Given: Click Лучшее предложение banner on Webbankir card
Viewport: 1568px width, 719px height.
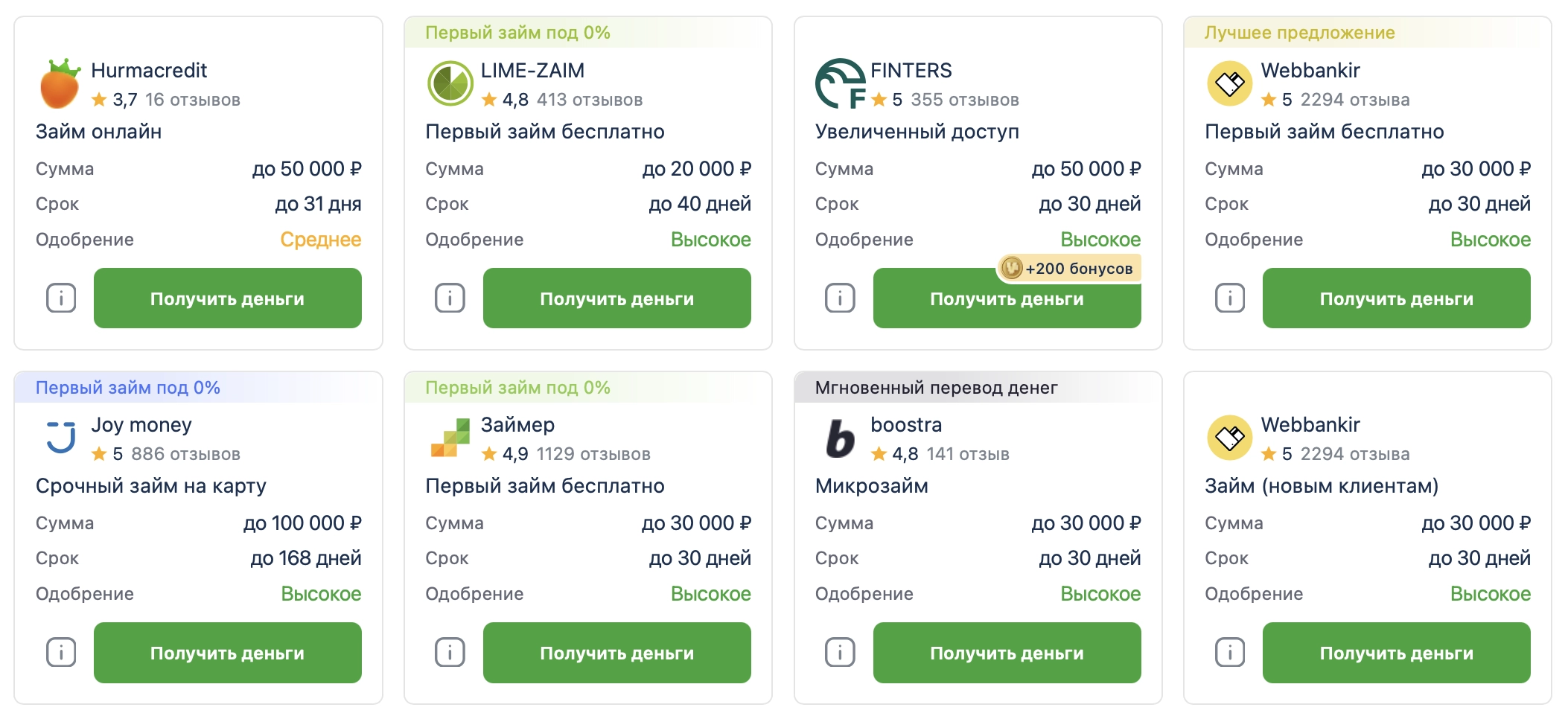Looking at the screenshot, I should click(x=1299, y=33).
